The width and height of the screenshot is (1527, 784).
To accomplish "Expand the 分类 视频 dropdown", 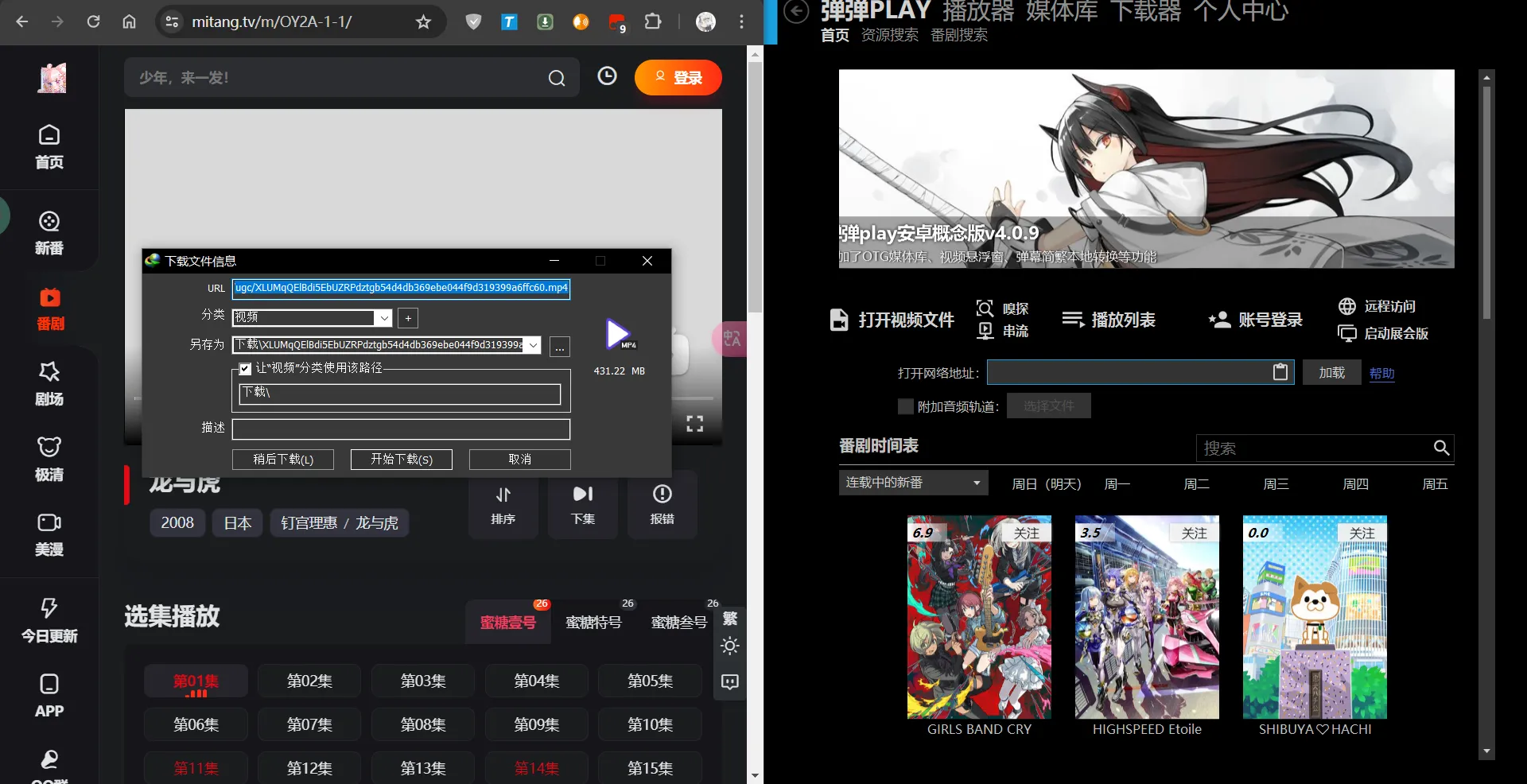I will (x=384, y=318).
